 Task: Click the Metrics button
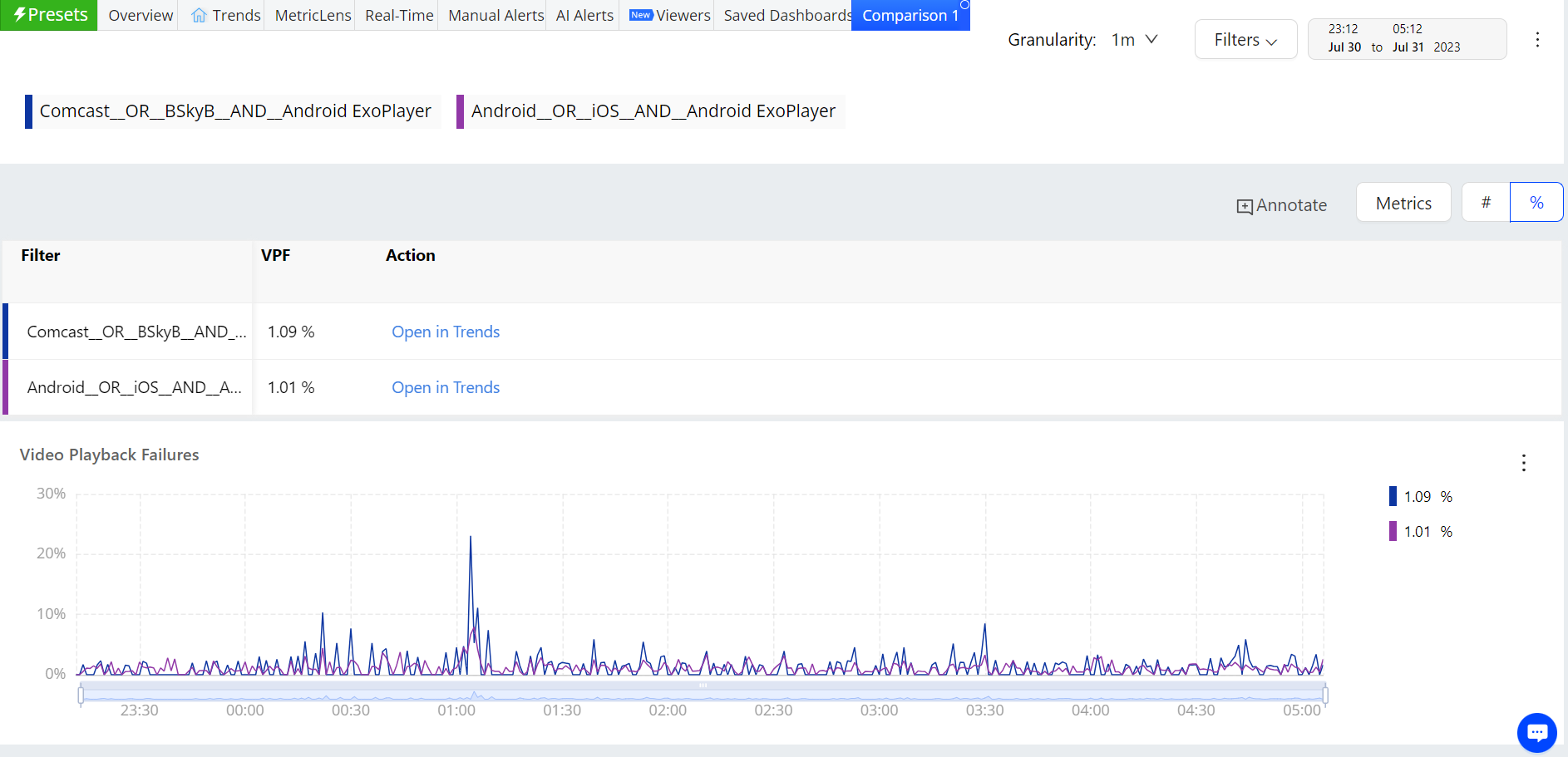(1403, 203)
